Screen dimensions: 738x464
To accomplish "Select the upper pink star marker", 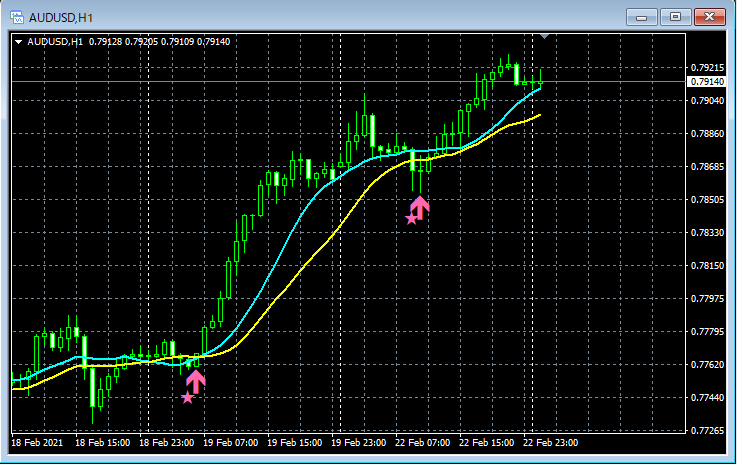I will coord(411,218).
